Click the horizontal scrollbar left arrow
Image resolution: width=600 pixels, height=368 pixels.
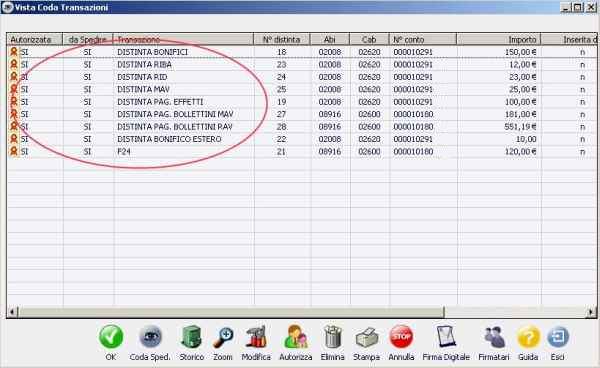[x=12, y=312]
